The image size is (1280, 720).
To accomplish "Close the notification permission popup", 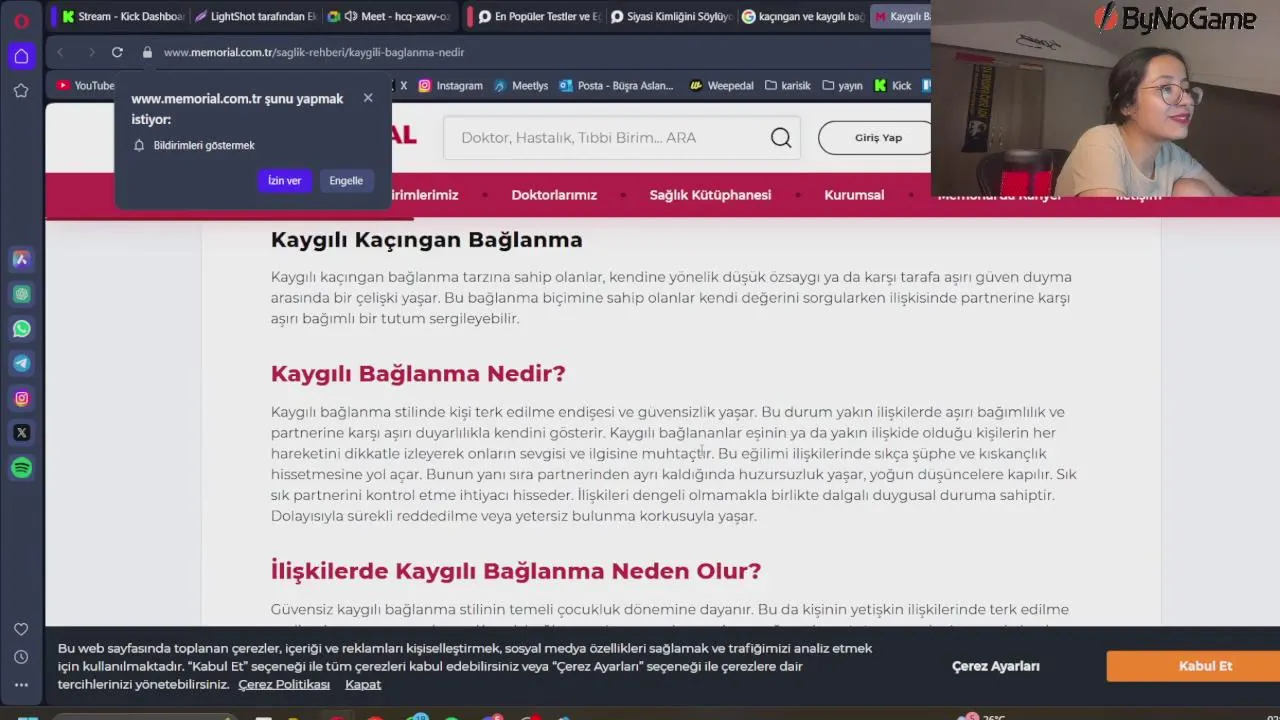I will [x=368, y=98].
